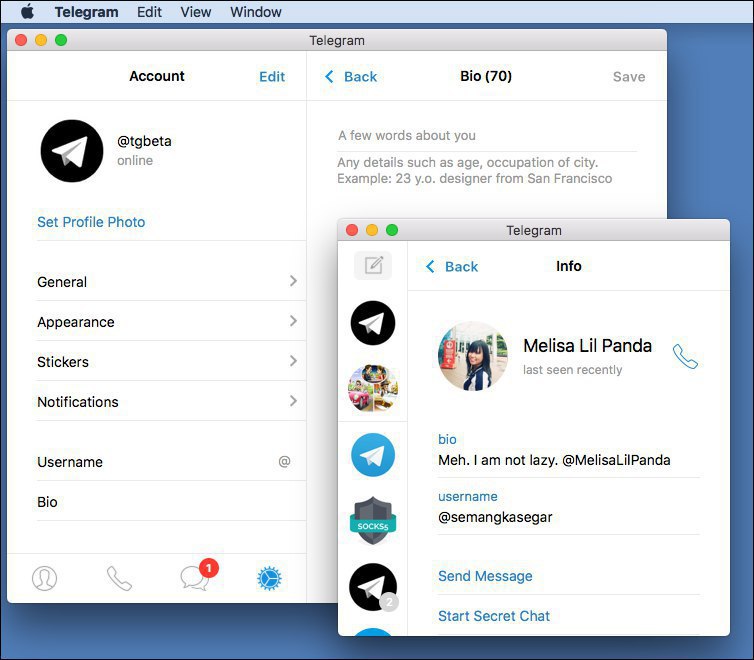Click the @ icon next to Username
This screenshot has height=660, width=754.
pyautogui.click(x=284, y=461)
